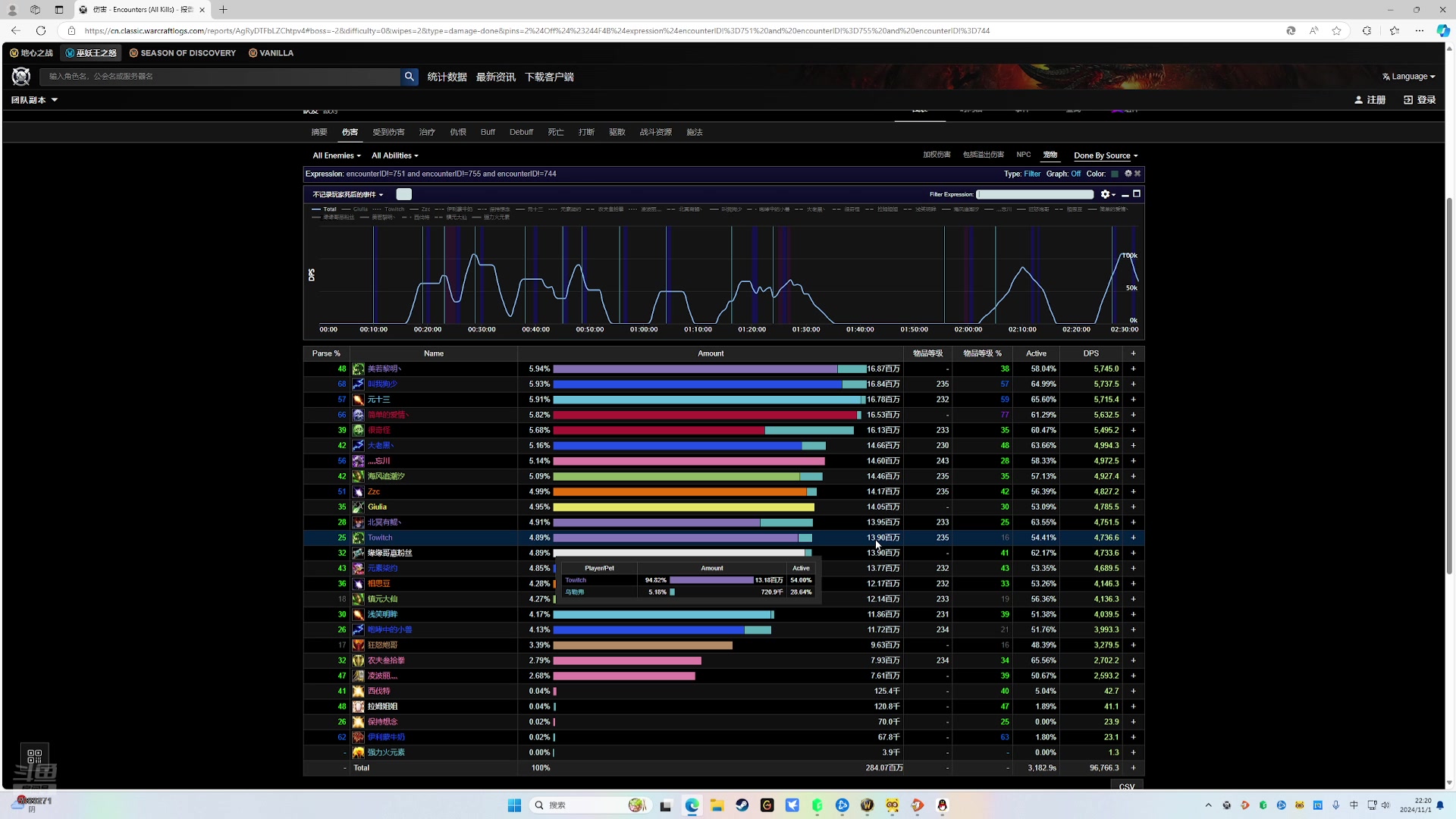The image size is (1456, 819).
Task: Toggle Towitch series in graph legend
Action: point(388,209)
